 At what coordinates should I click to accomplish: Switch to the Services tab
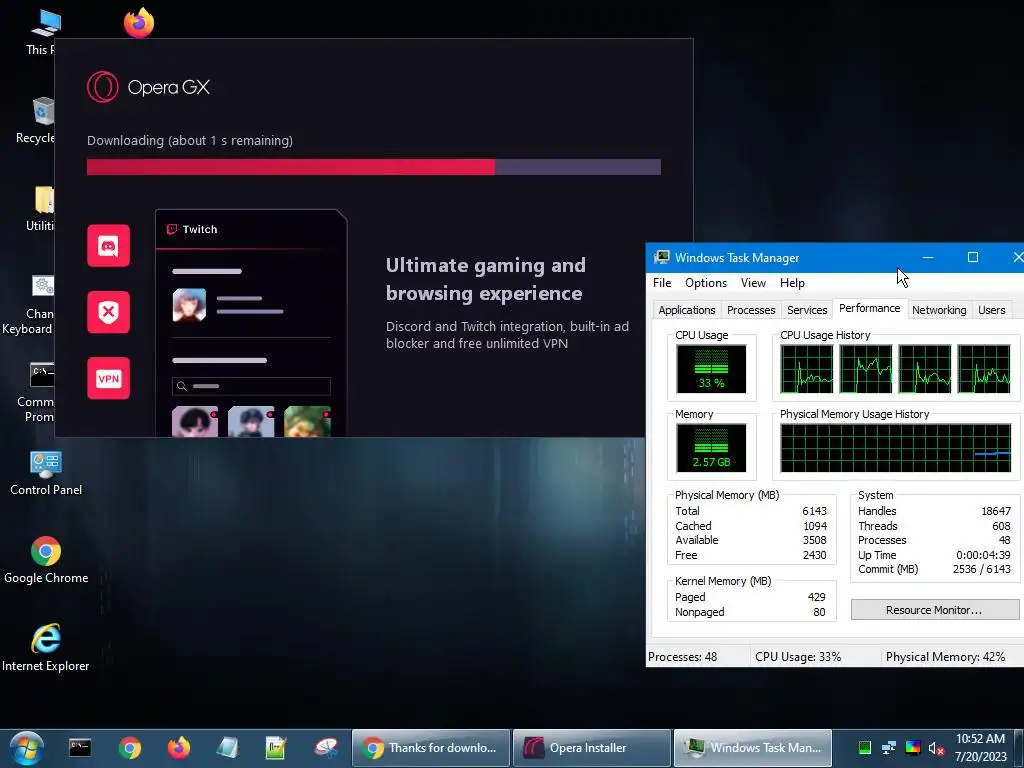pos(807,310)
